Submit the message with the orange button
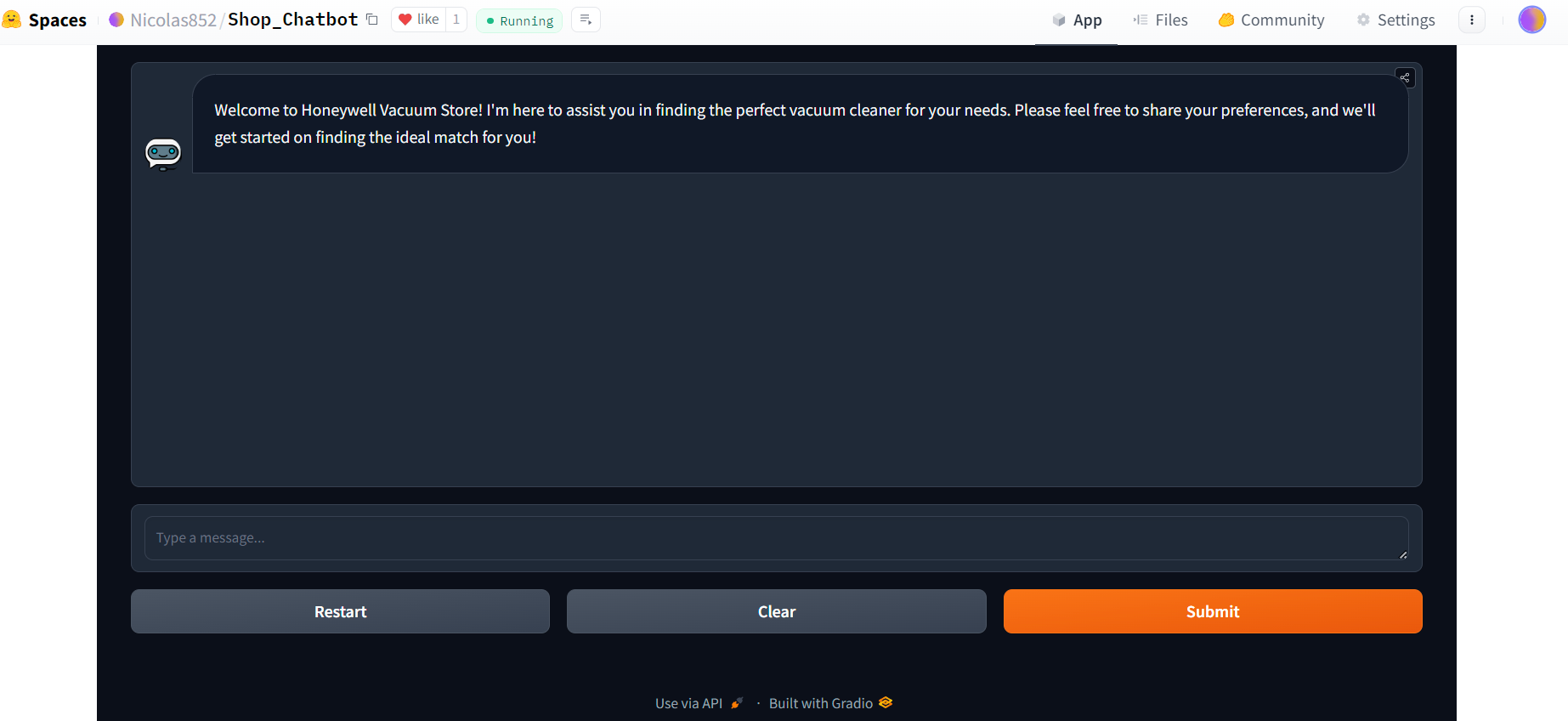 (x=1213, y=611)
